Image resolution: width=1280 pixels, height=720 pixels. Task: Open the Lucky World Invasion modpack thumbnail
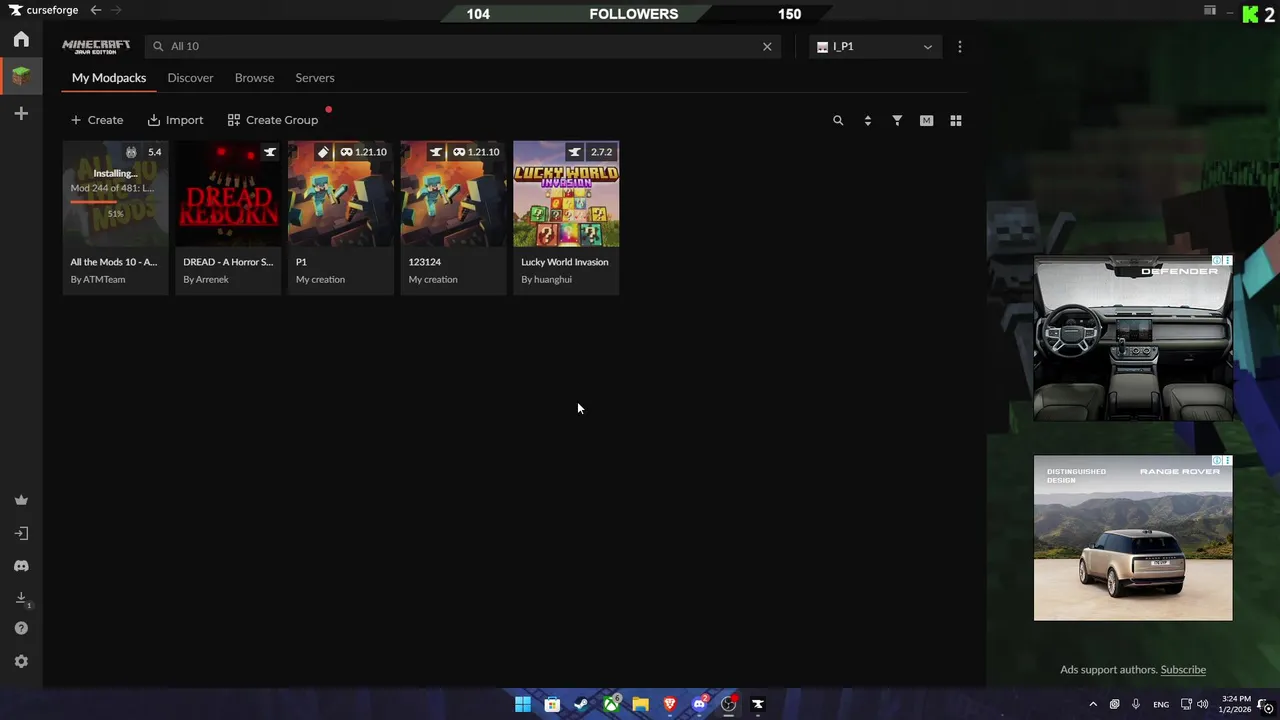pyautogui.click(x=566, y=194)
